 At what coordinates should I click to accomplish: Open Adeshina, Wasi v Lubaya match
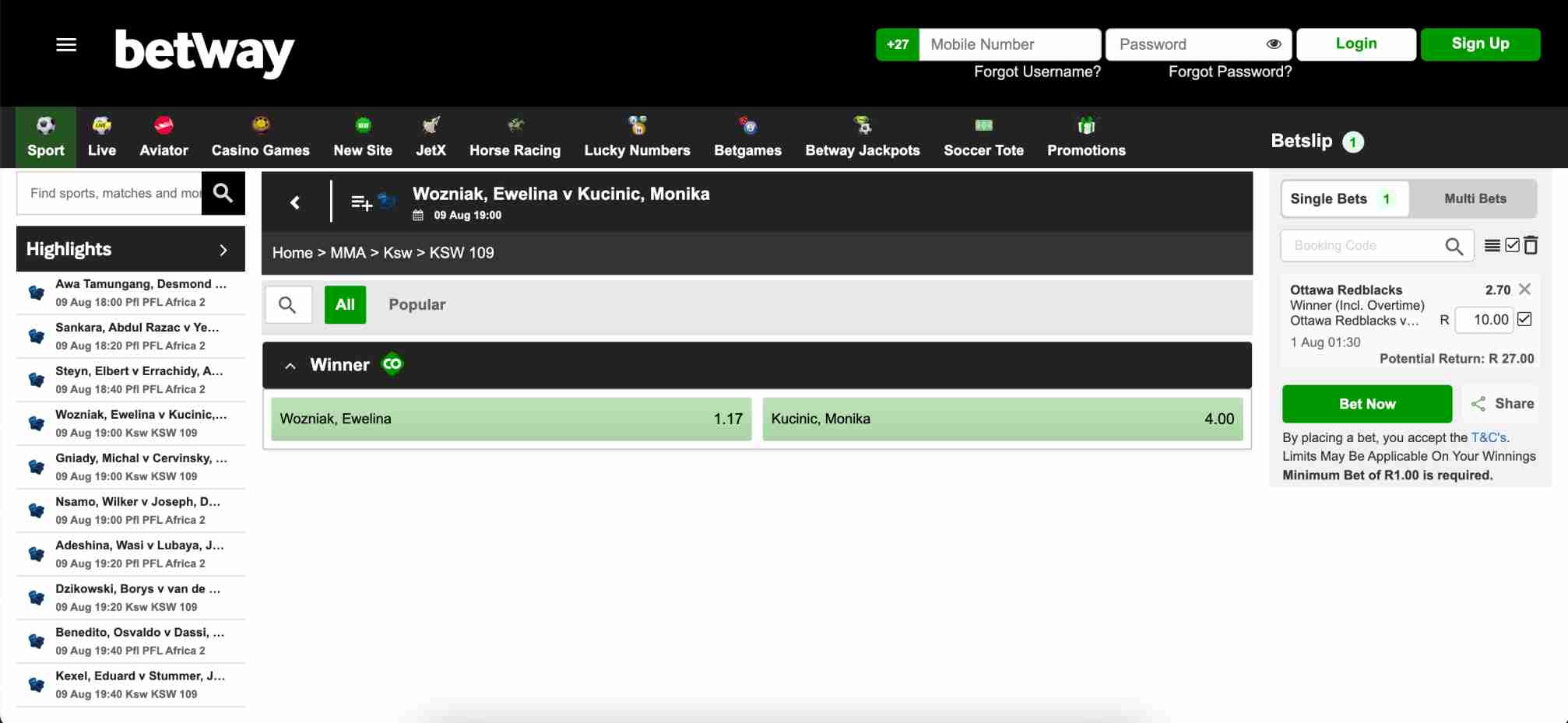[x=131, y=554]
